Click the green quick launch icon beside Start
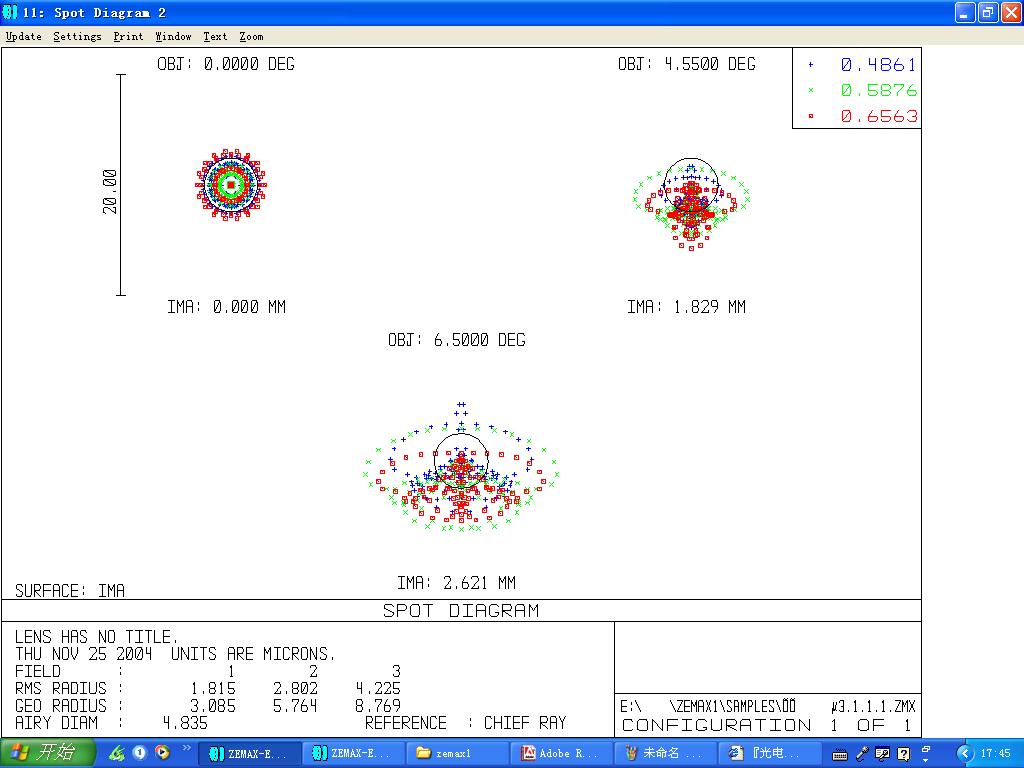 tap(117, 753)
